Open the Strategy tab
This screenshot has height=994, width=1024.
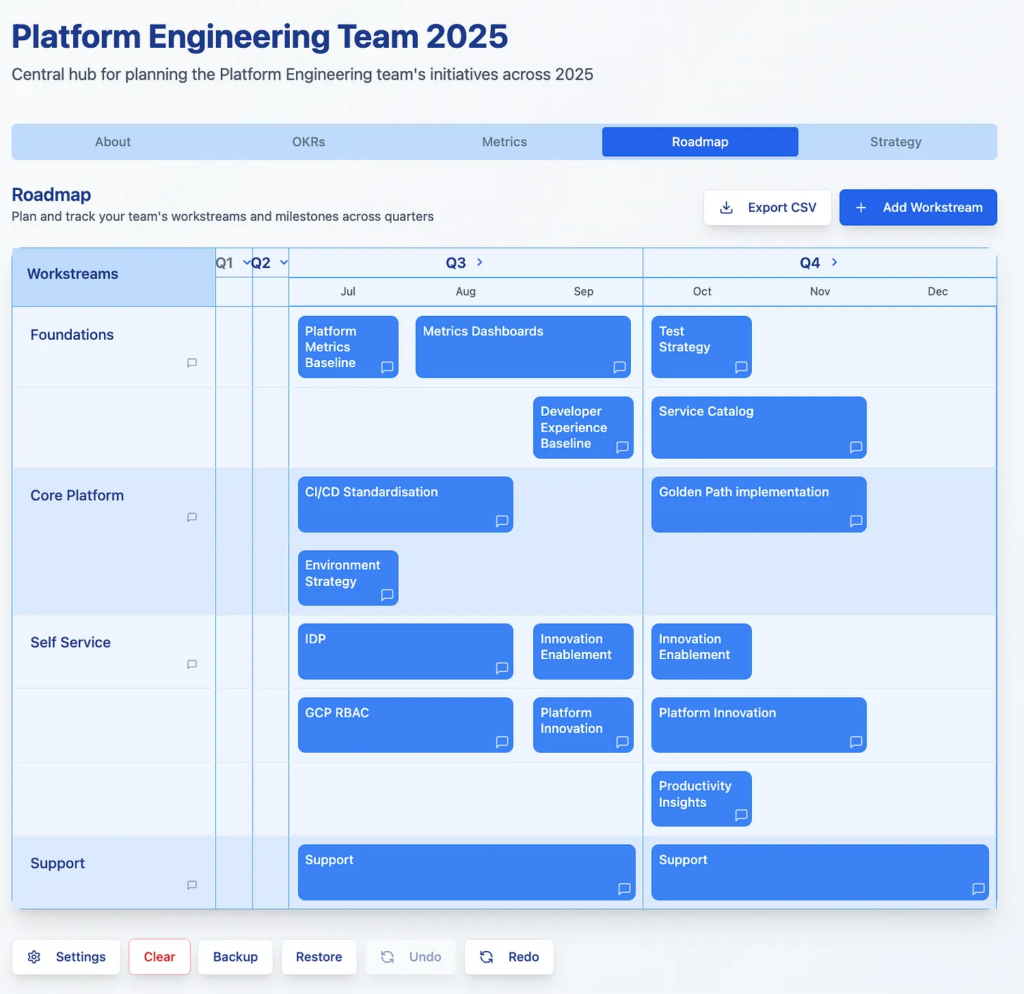895,142
